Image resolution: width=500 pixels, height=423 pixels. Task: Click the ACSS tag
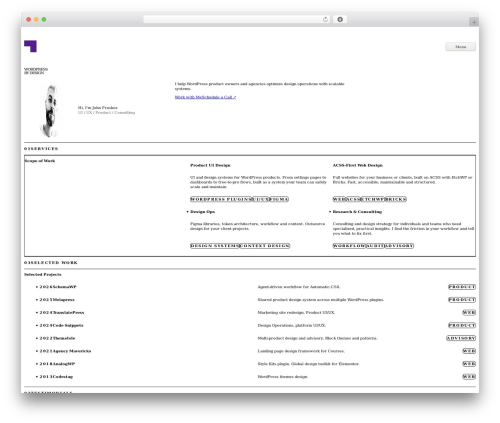(353, 199)
